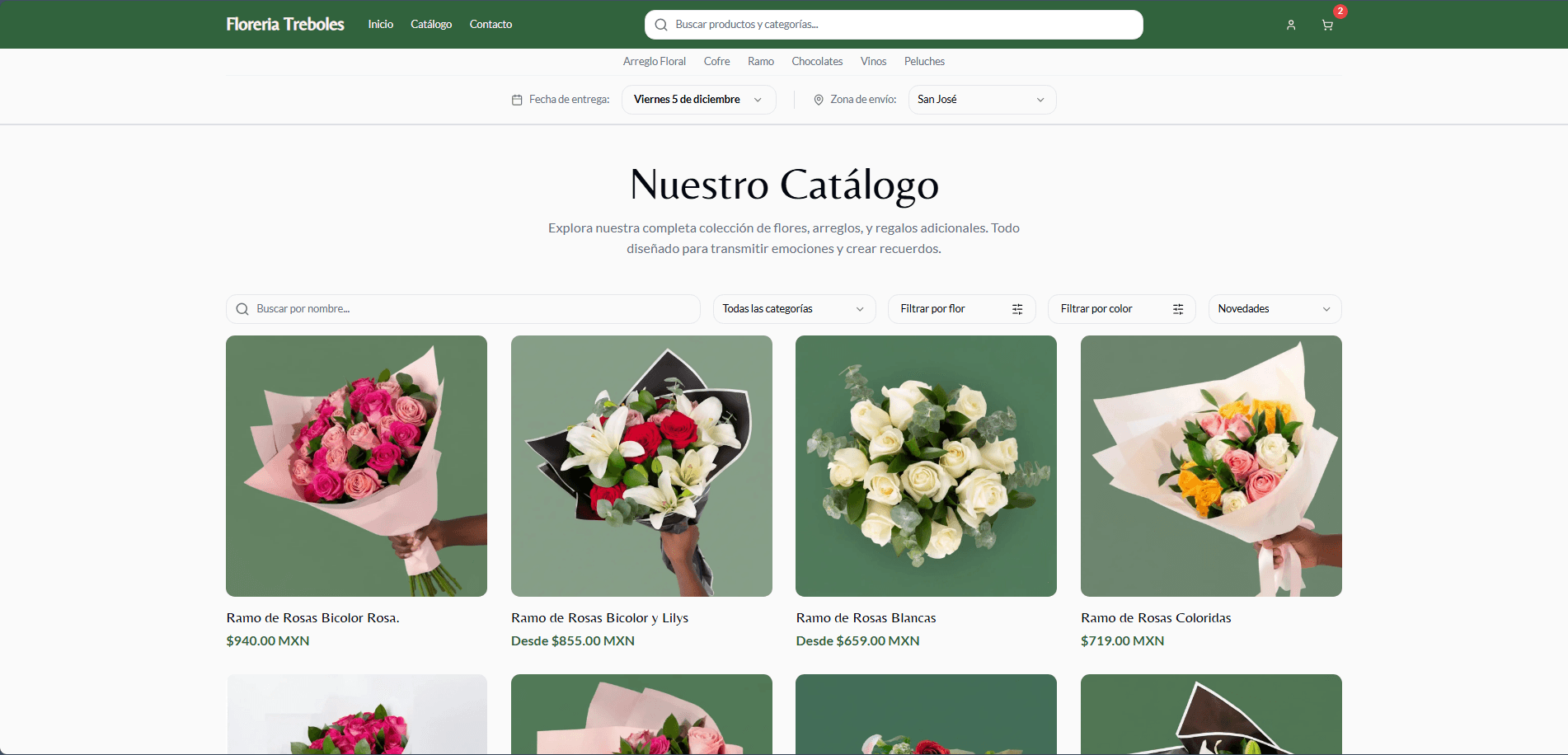Go to Catálogo in the top navigation
The height and width of the screenshot is (755, 1568).
pos(431,25)
